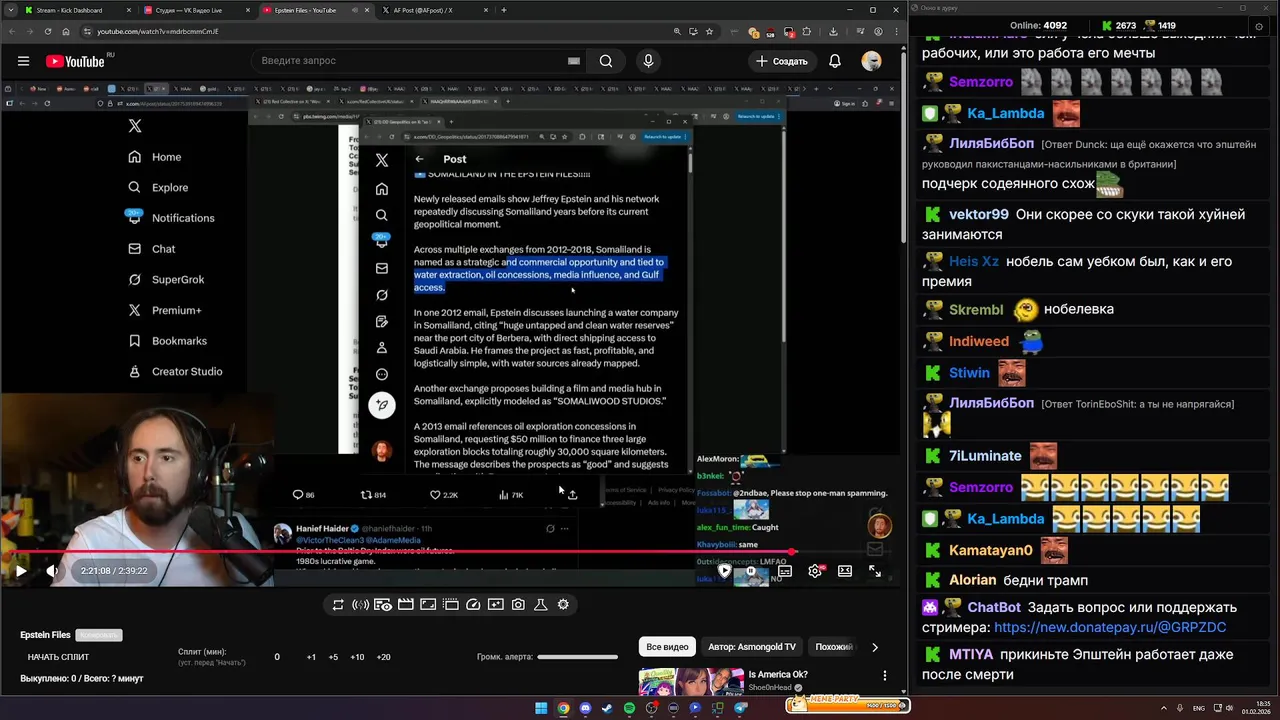Select the Автор: Asmongold TV chip
This screenshot has height=720, width=1280.
[752, 647]
